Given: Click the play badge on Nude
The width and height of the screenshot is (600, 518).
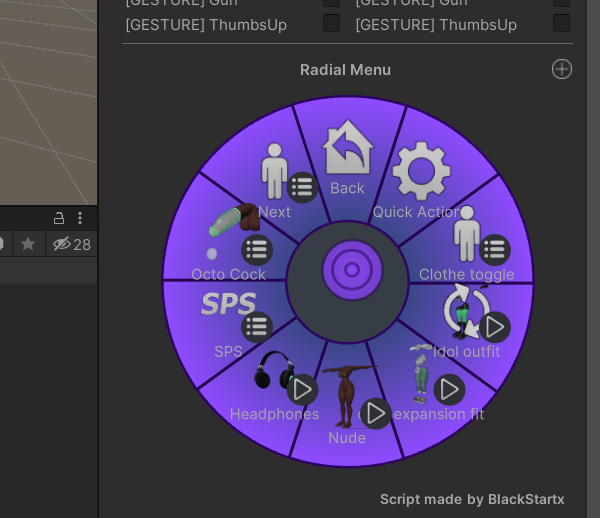Looking at the screenshot, I should (x=376, y=413).
